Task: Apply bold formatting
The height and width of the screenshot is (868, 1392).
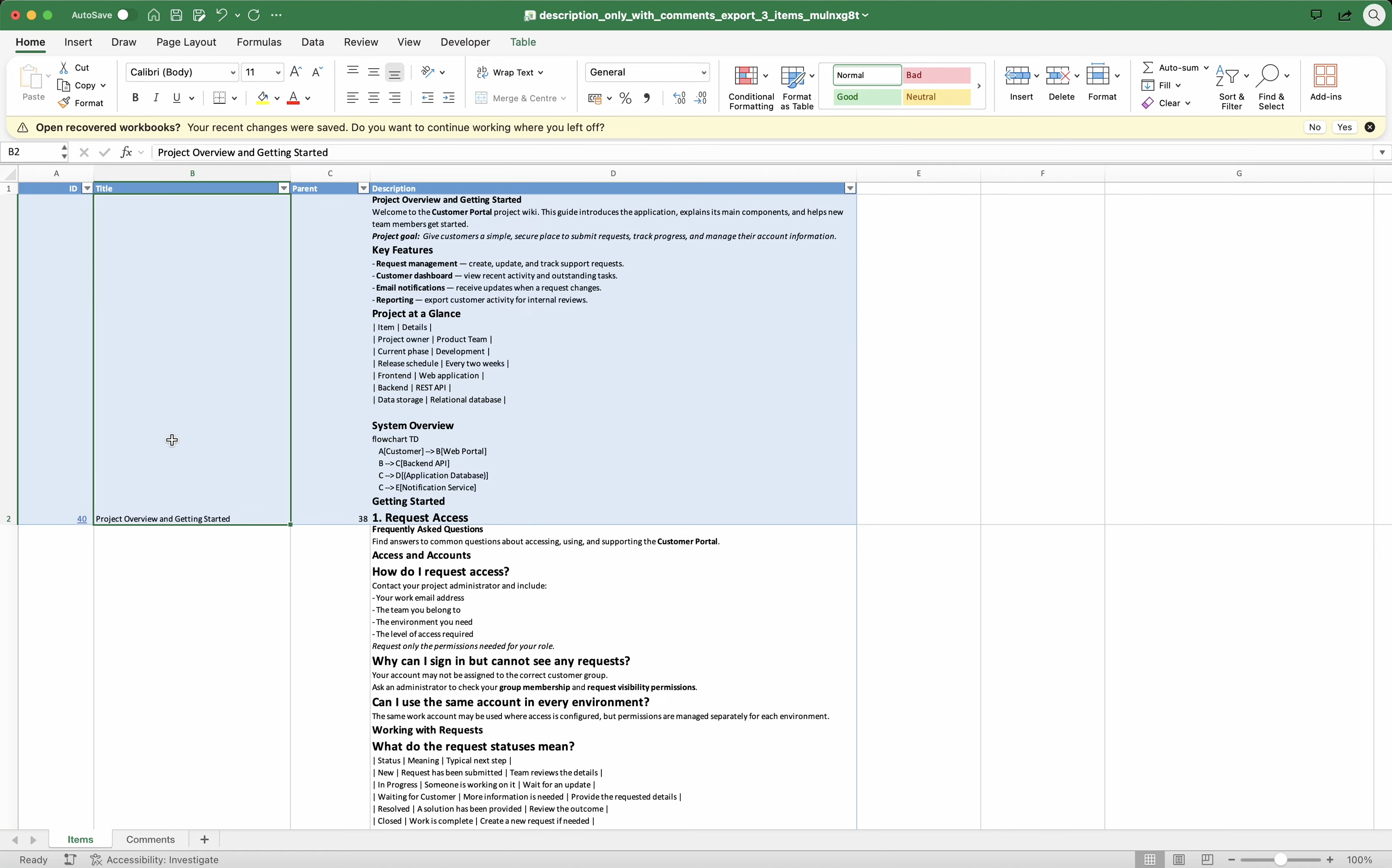Action: point(135,97)
